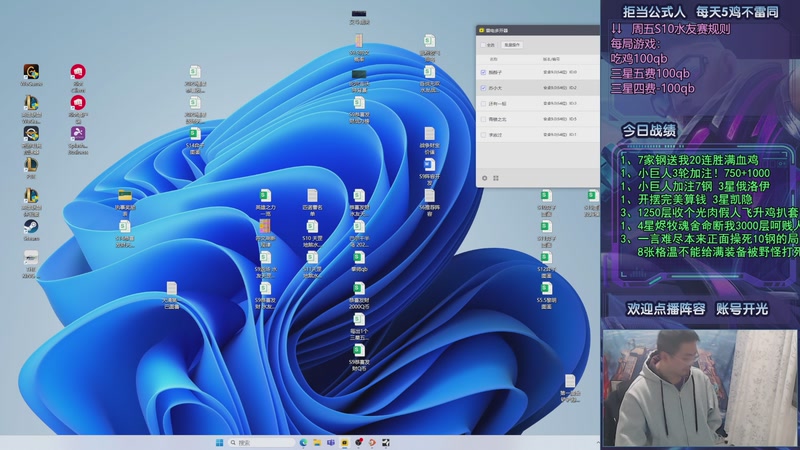Tick the select-all (全选) checkbox
This screenshot has height=450, width=800.
[483, 45]
